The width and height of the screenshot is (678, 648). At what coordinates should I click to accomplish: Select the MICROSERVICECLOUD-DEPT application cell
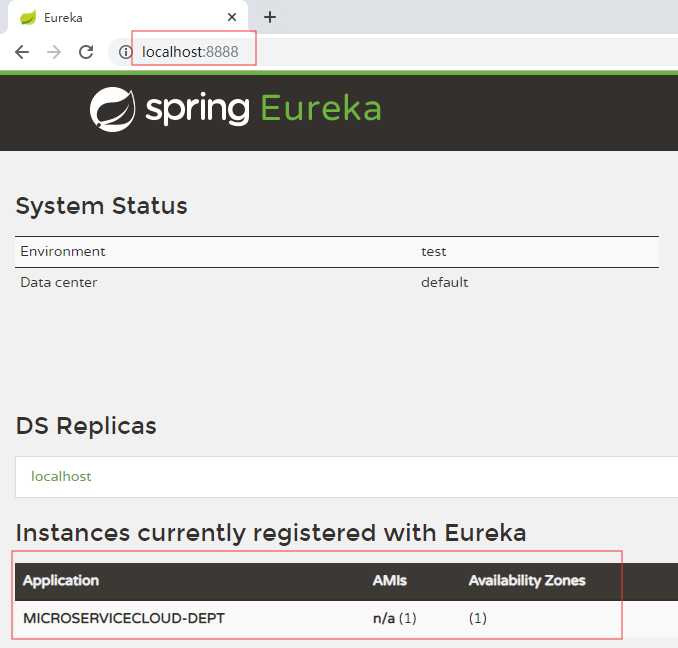tap(124, 618)
